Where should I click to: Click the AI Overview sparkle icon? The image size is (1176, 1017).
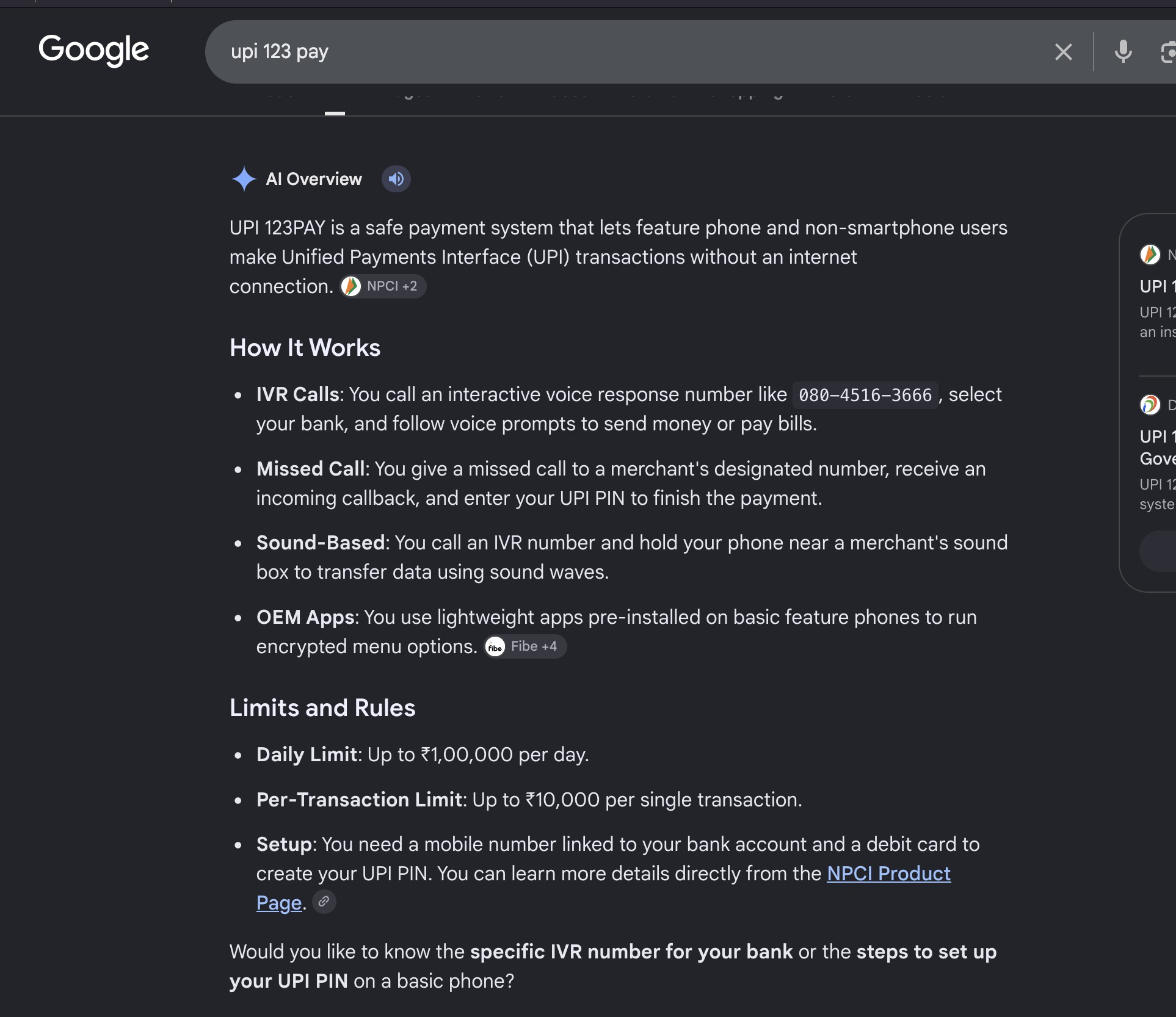click(244, 179)
